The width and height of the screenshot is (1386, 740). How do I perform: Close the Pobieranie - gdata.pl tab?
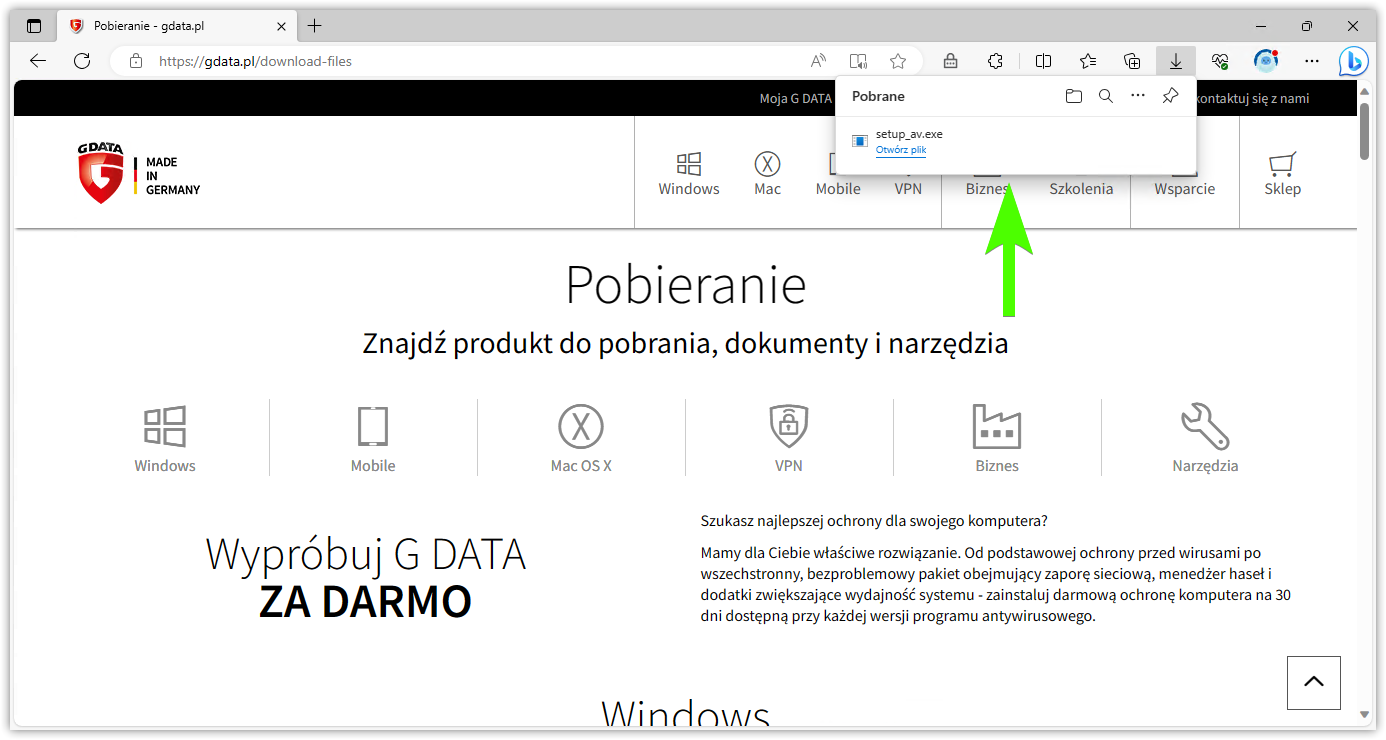point(282,26)
